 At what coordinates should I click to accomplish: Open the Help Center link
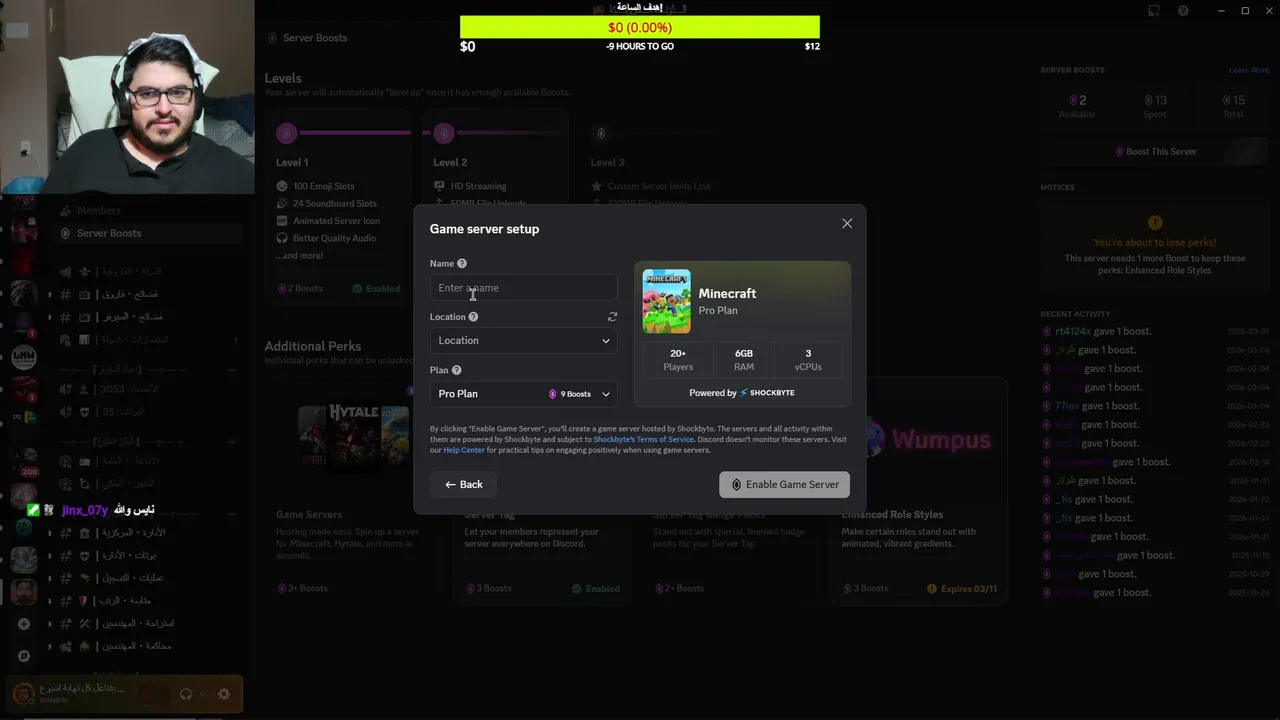tap(464, 450)
